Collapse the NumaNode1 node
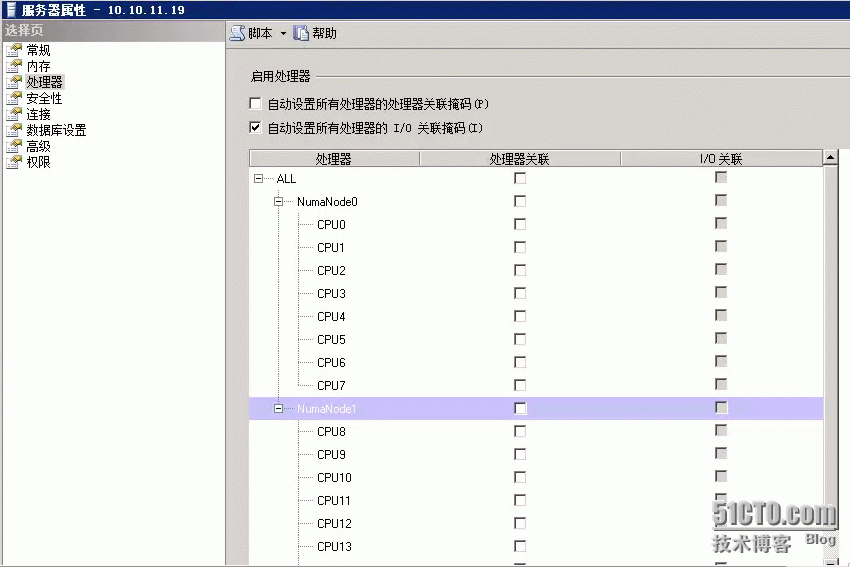This screenshot has width=850, height=567. 279,409
